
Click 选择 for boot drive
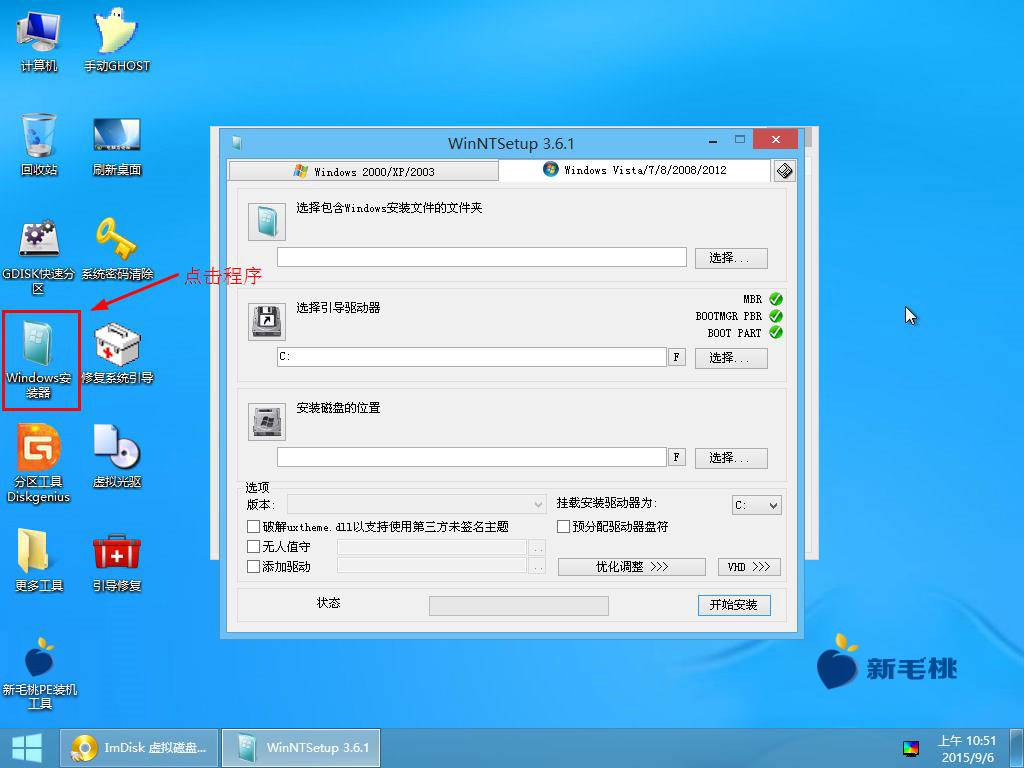coord(731,358)
